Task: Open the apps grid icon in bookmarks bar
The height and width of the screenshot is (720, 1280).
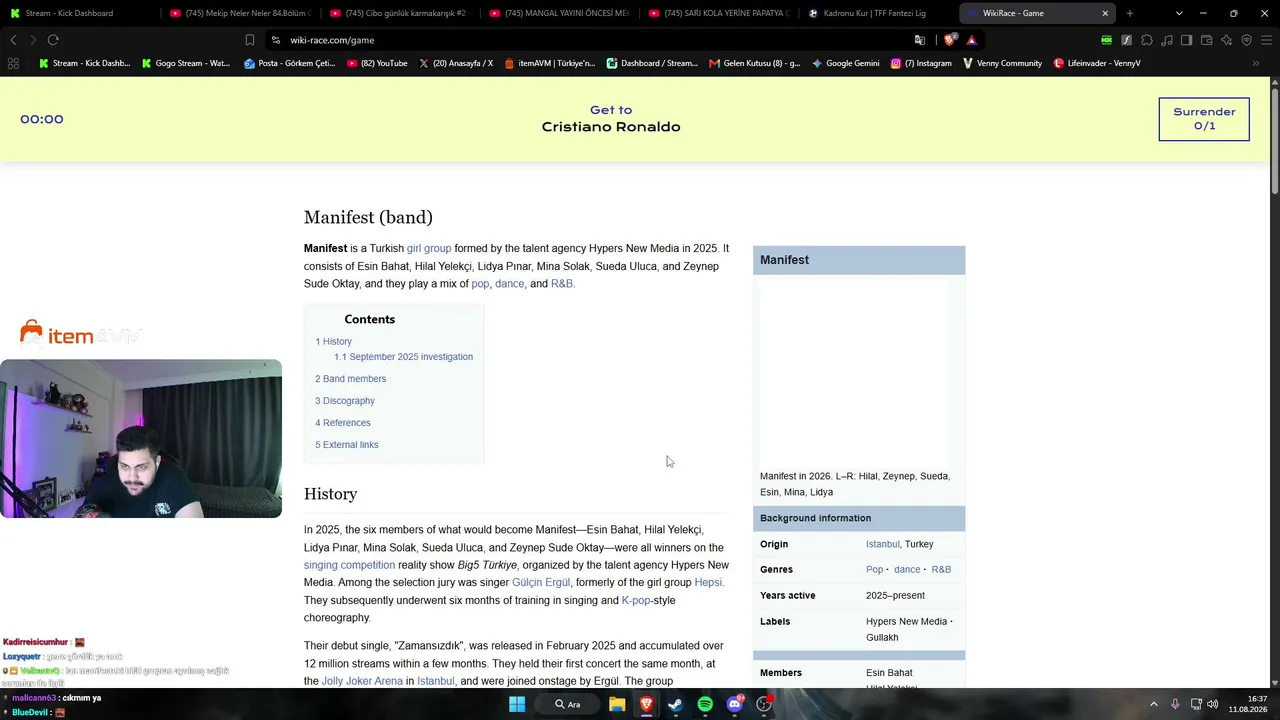Action: click(13, 63)
